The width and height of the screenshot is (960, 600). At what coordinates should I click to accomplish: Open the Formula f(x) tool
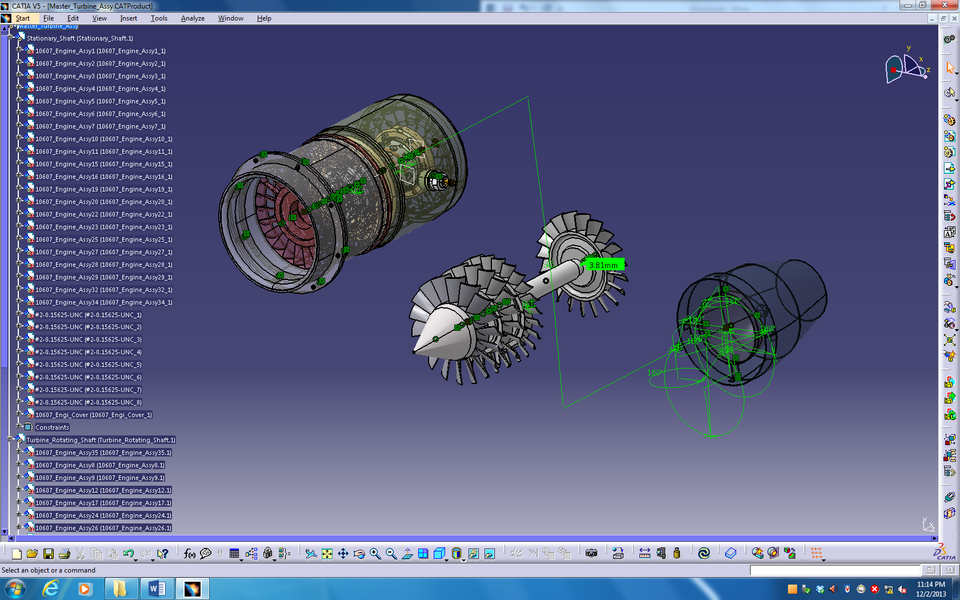(190, 551)
